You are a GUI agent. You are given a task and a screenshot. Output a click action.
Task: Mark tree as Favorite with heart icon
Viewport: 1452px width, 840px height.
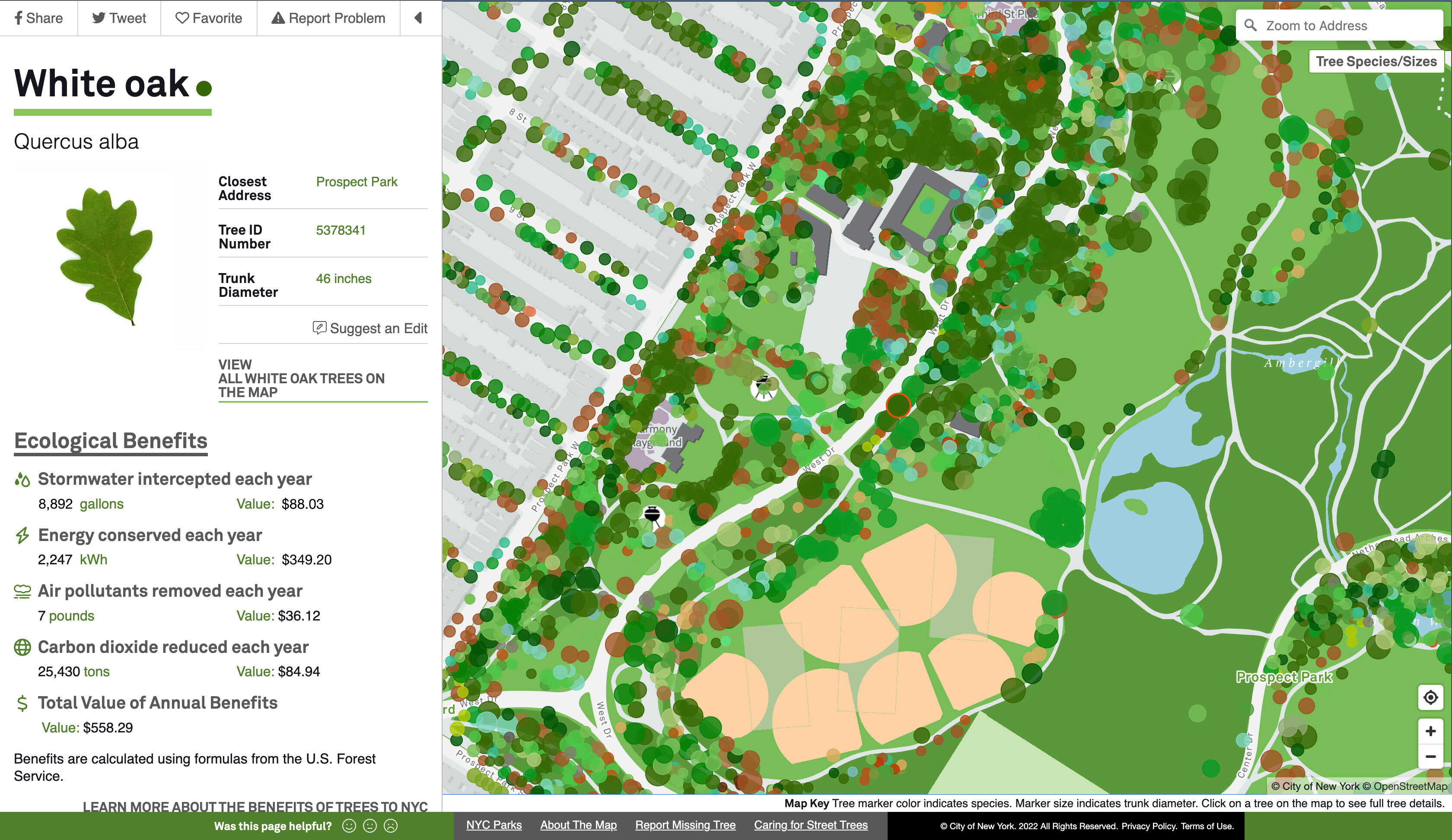pos(209,18)
